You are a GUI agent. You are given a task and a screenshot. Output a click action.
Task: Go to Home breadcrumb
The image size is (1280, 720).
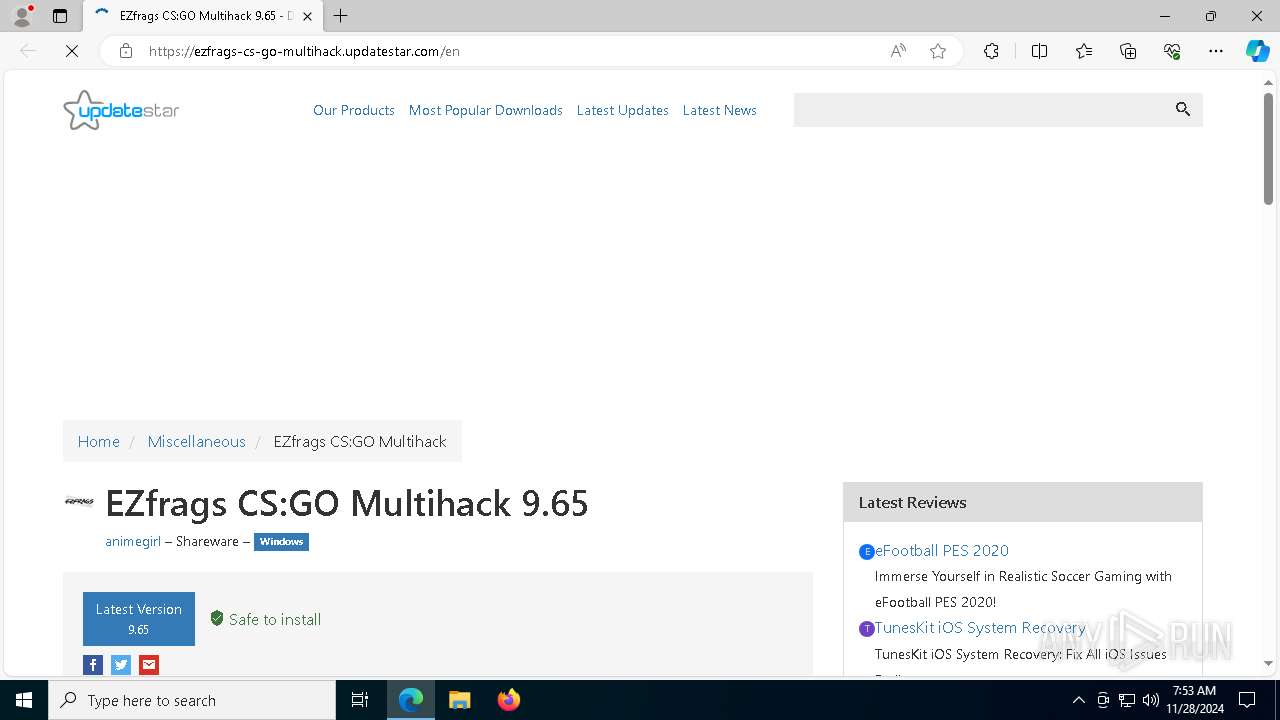[99, 441]
